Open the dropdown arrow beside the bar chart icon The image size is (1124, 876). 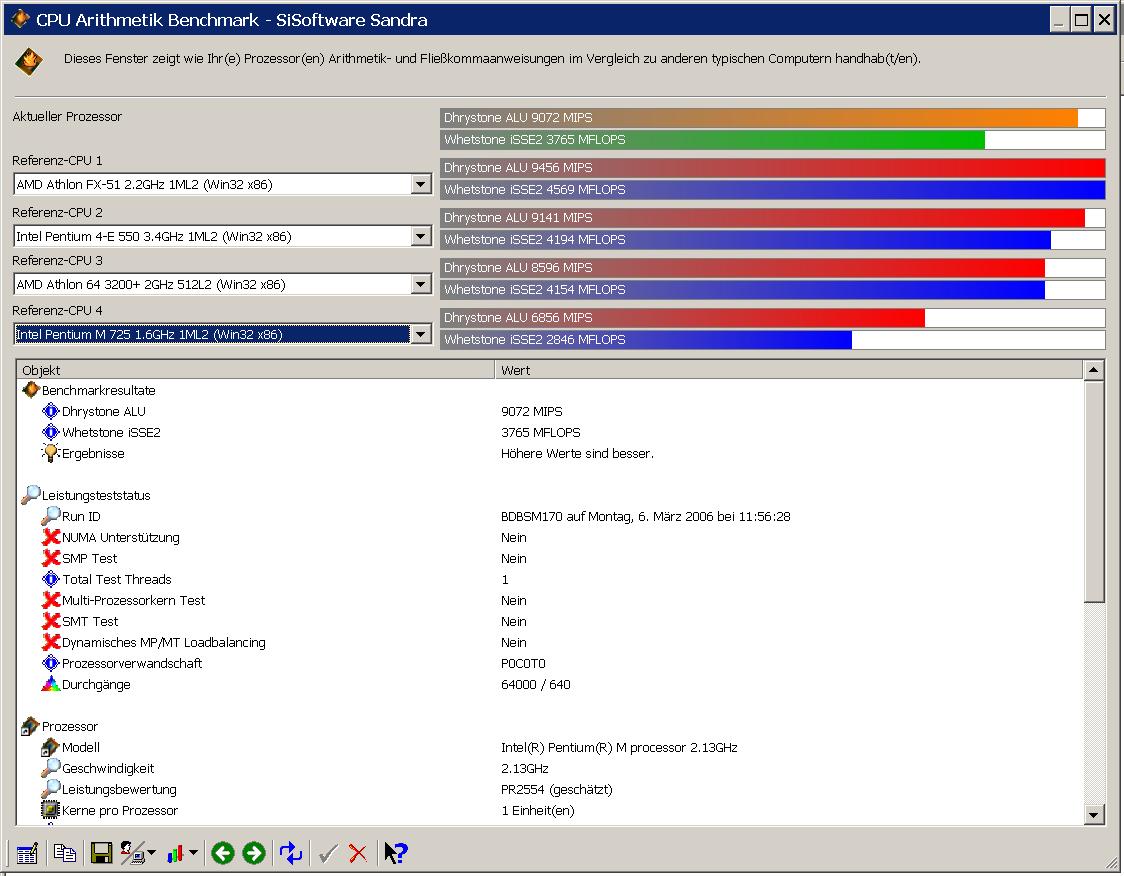(194, 853)
